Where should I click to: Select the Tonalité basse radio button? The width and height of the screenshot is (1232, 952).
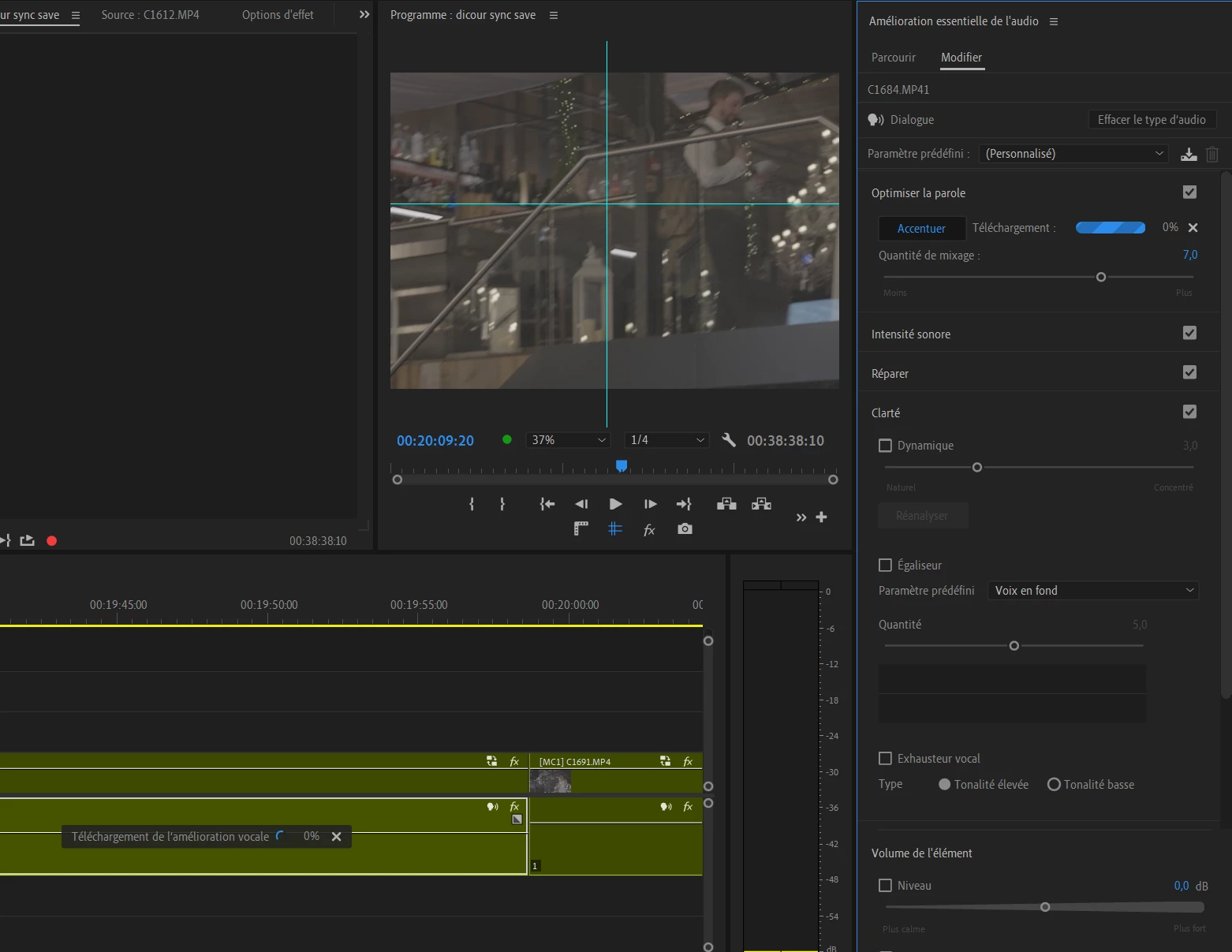click(x=1054, y=785)
